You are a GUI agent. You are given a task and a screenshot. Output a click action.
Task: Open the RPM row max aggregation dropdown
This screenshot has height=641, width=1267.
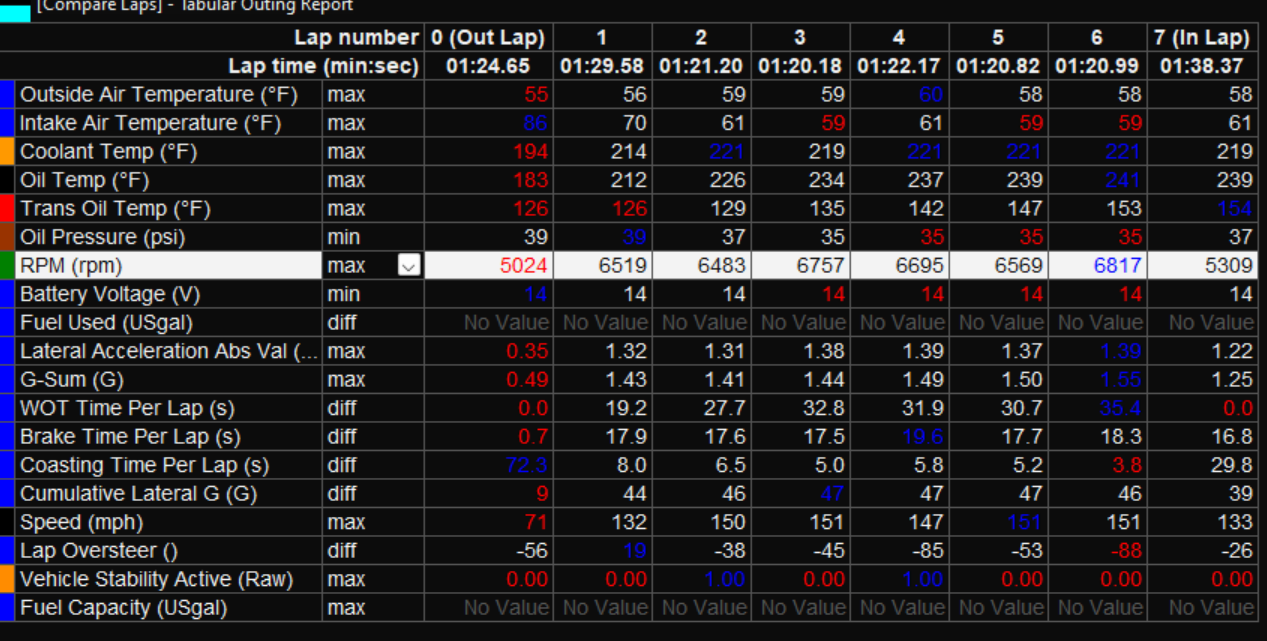coord(408,266)
